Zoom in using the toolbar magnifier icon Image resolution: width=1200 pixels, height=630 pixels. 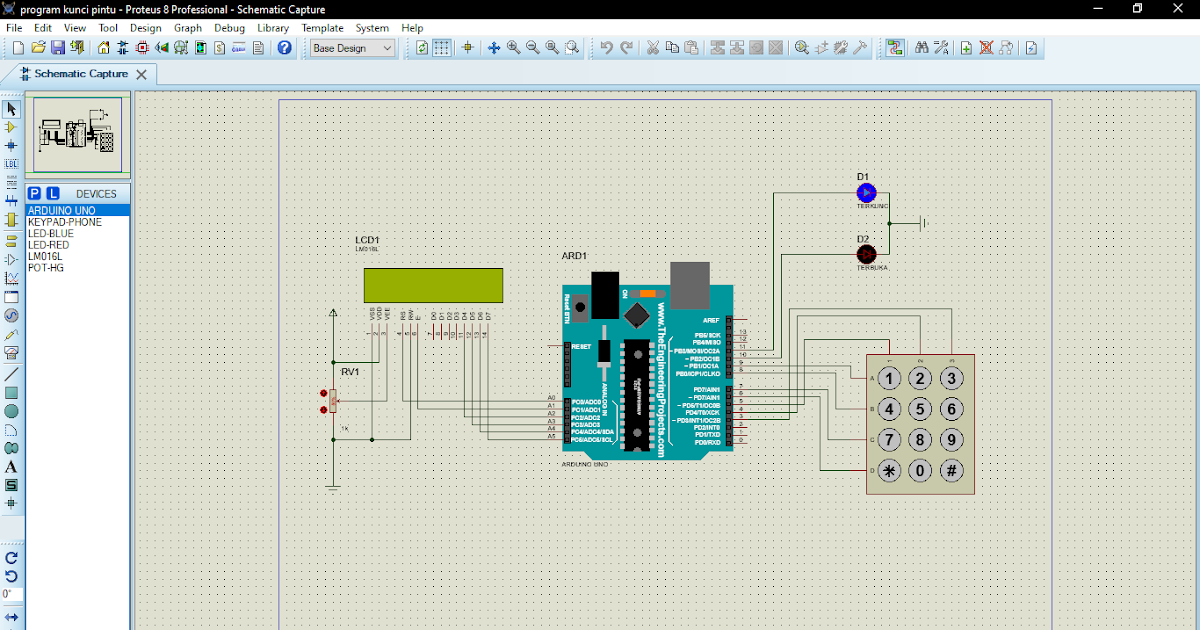click(513, 47)
